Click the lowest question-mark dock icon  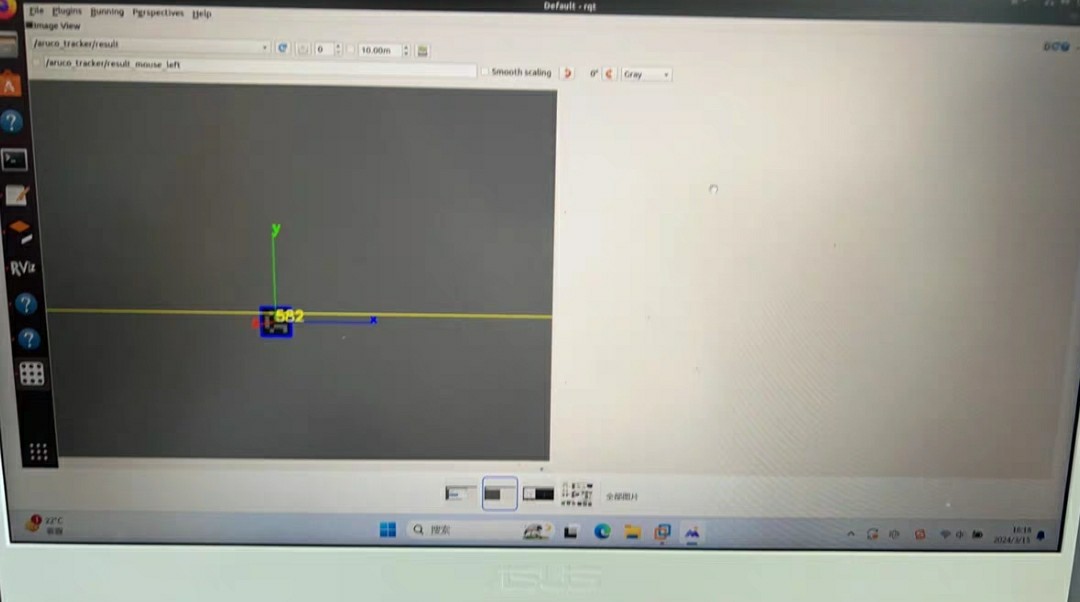28,339
